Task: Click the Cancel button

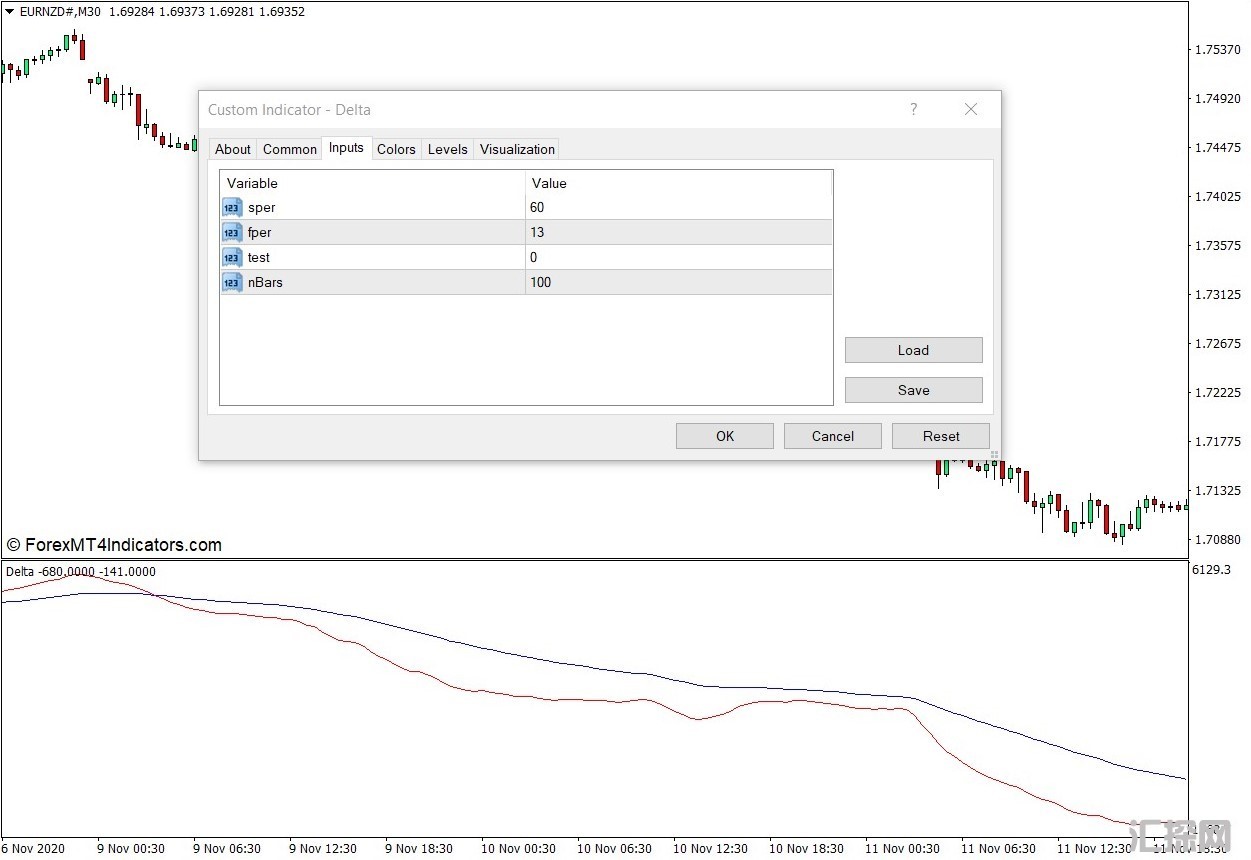Action: pyautogui.click(x=833, y=436)
